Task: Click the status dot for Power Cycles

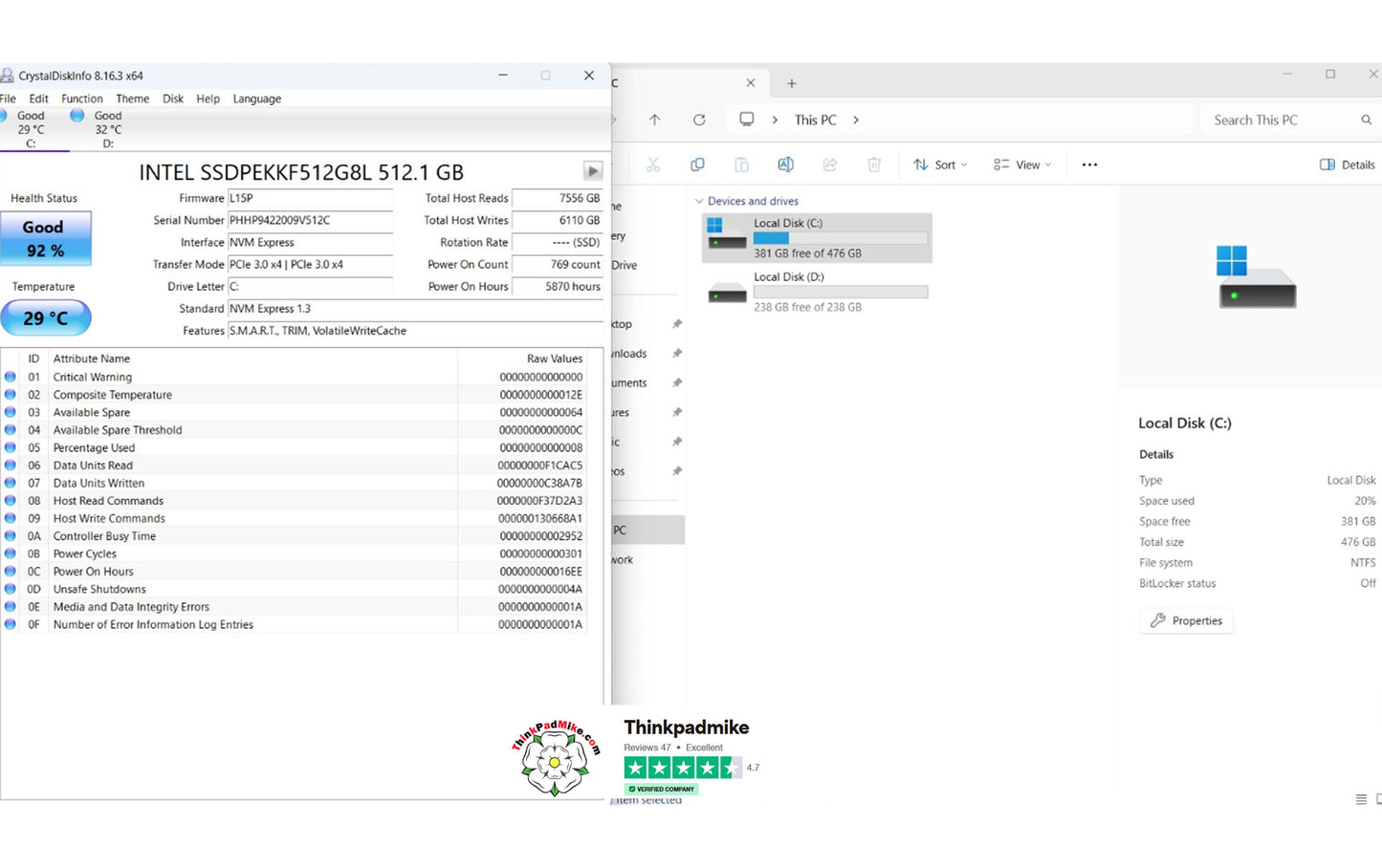Action: point(11,553)
